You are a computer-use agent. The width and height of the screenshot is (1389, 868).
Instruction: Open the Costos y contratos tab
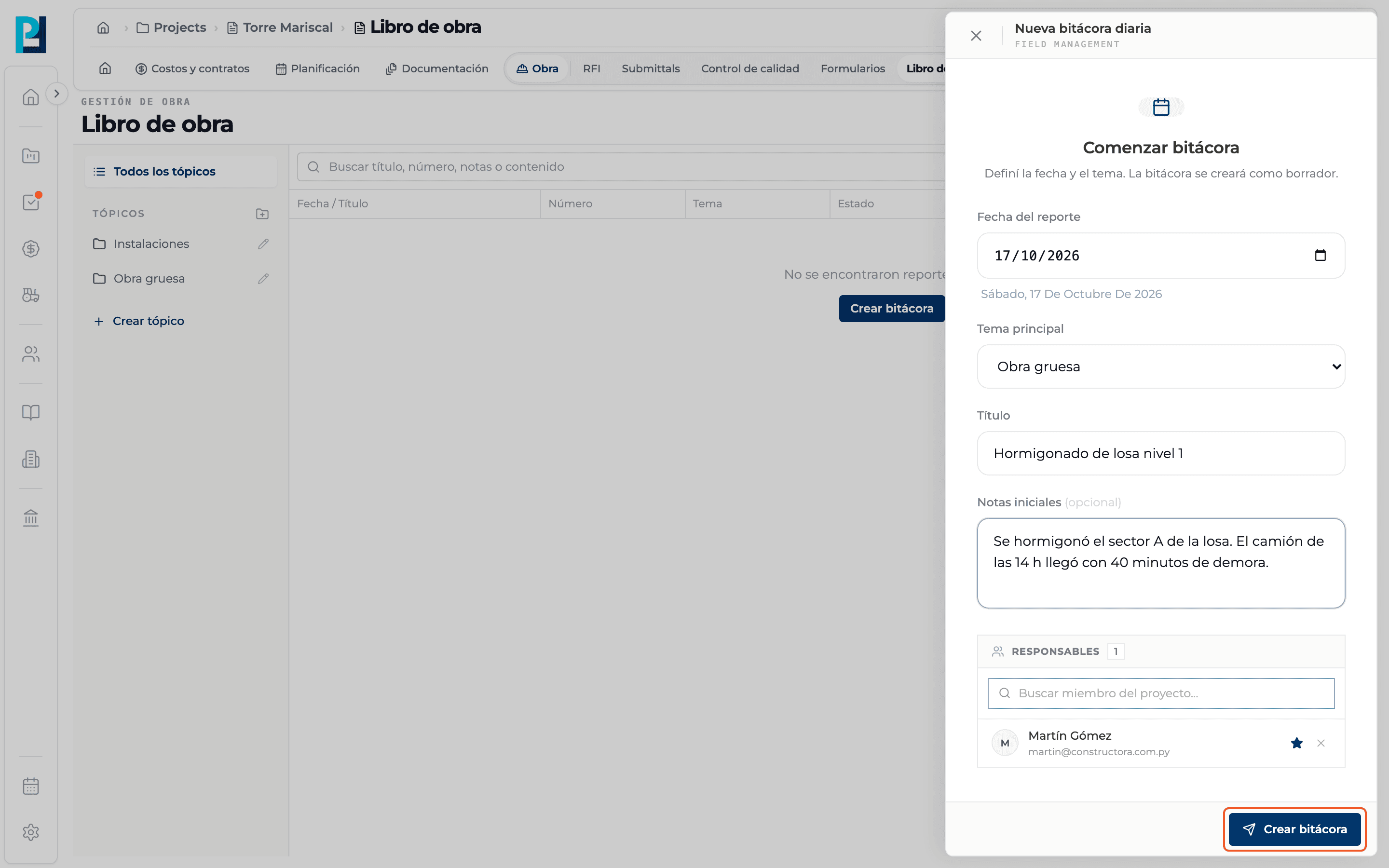[x=192, y=68]
